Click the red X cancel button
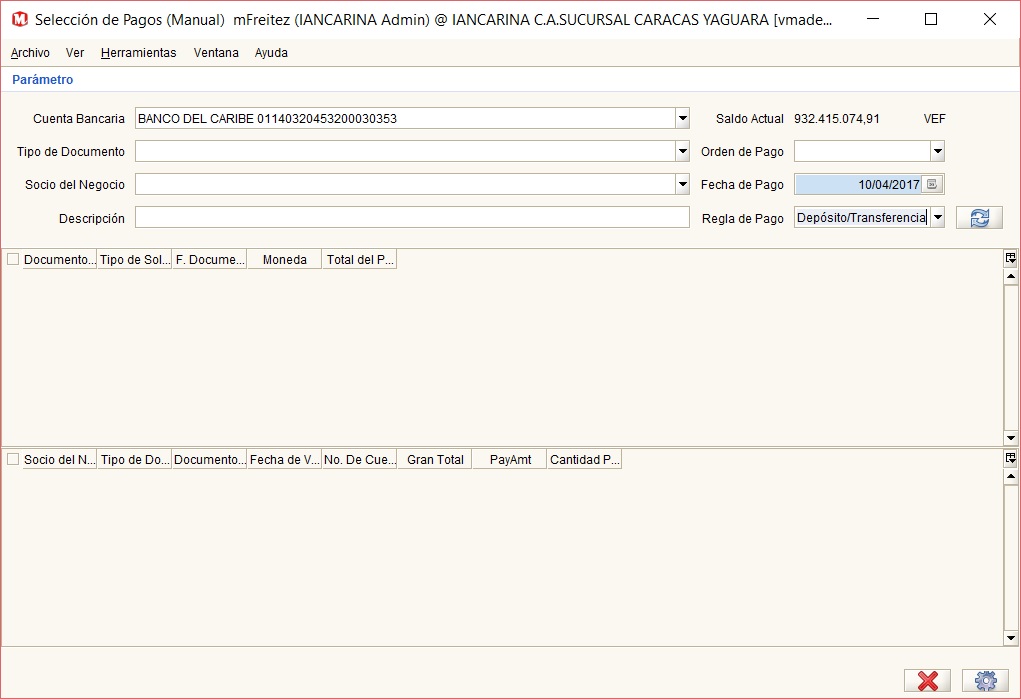1021x699 pixels. (927, 681)
